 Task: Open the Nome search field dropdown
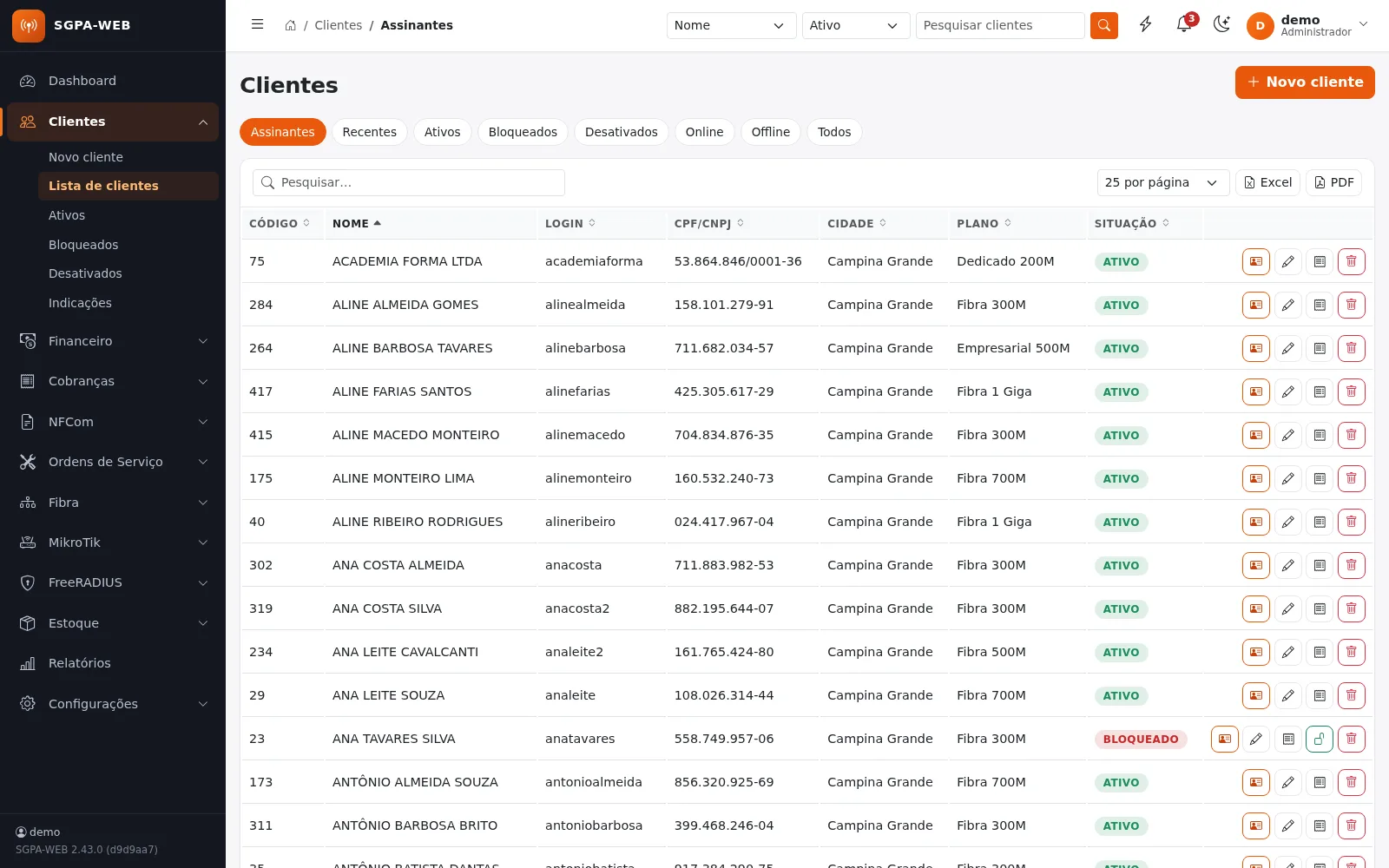click(x=731, y=25)
